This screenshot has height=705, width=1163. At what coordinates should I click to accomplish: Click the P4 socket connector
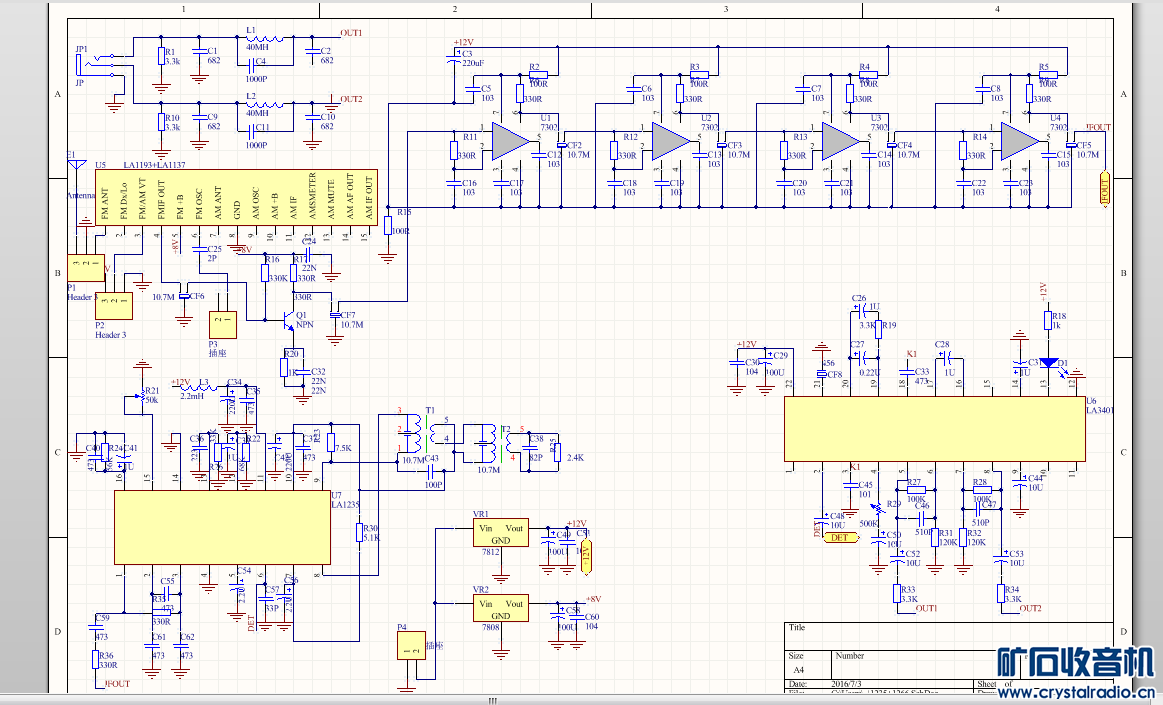(x=412, y=646)
